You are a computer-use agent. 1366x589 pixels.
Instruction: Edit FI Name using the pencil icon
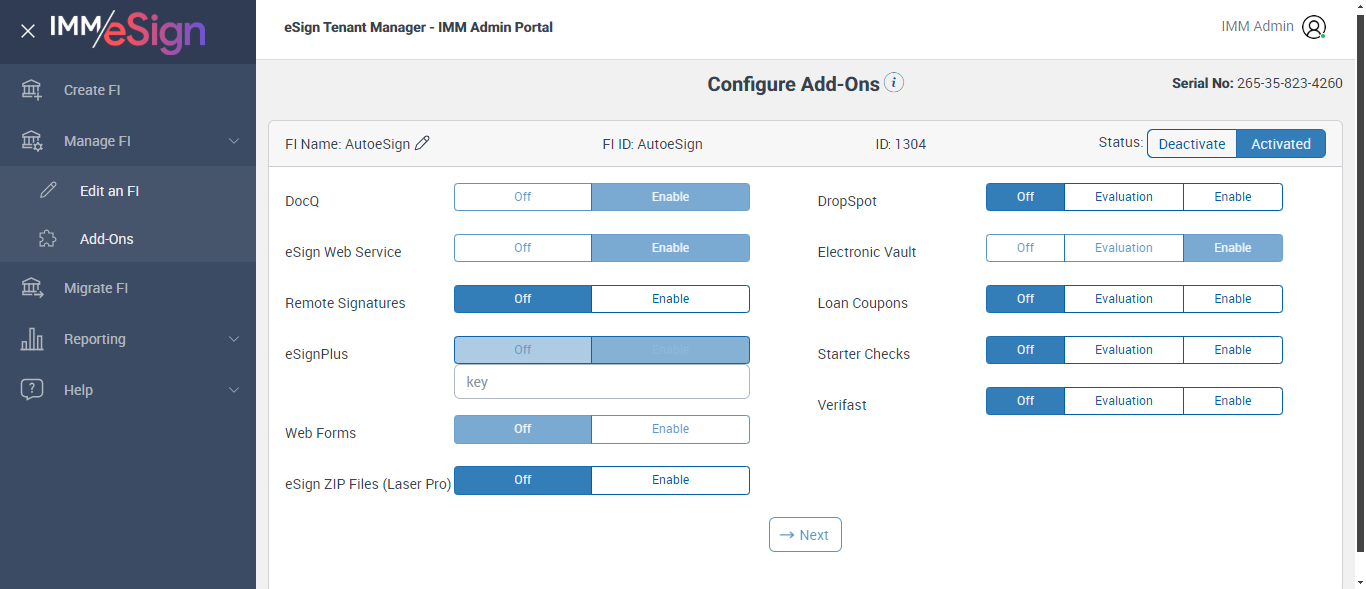[x=422, y=144]
